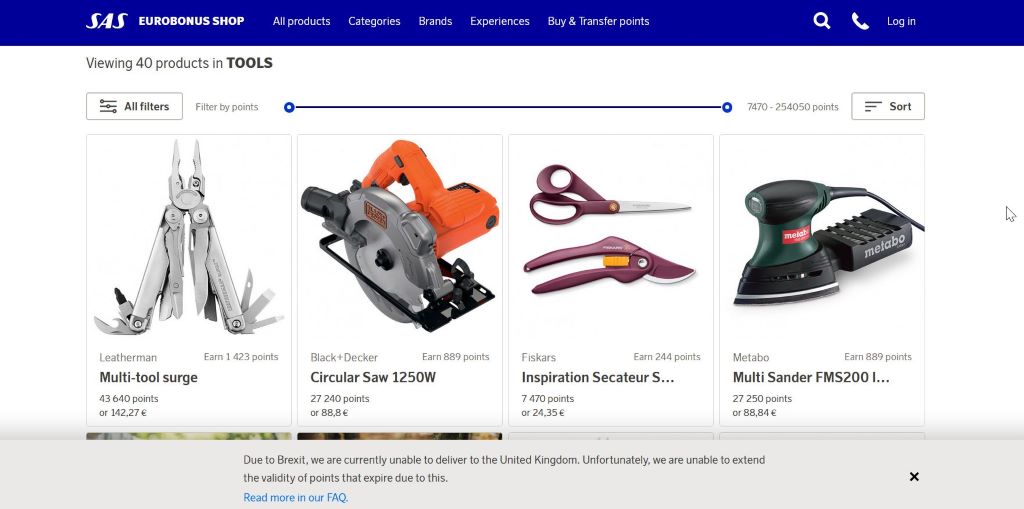1024x509 pixels.
Task: Go to Experiences page
Action: [x=500, y=22]
